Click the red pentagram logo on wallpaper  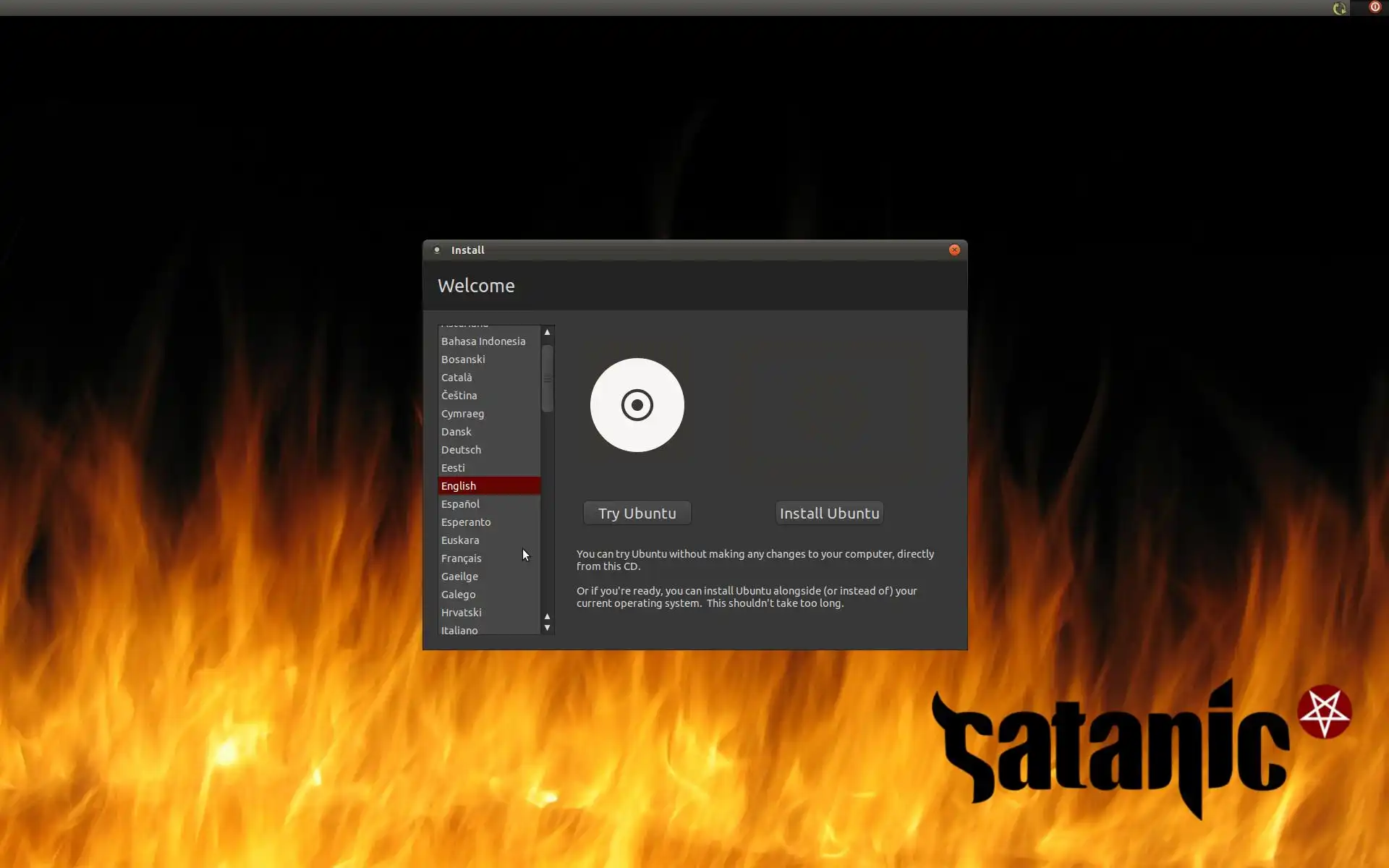[x=1325, y=712]
